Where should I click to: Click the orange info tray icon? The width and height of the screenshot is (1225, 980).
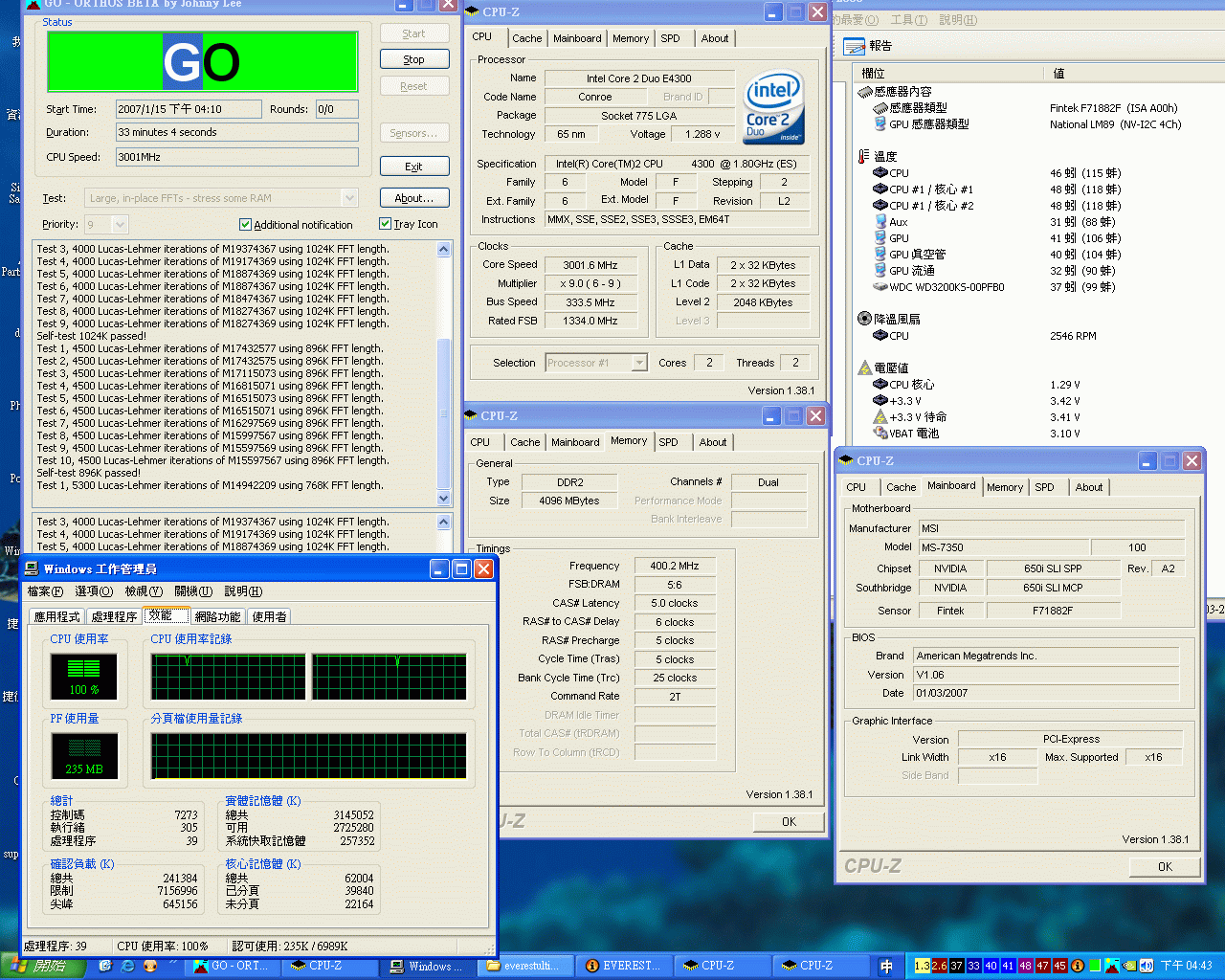[1077, 966]
